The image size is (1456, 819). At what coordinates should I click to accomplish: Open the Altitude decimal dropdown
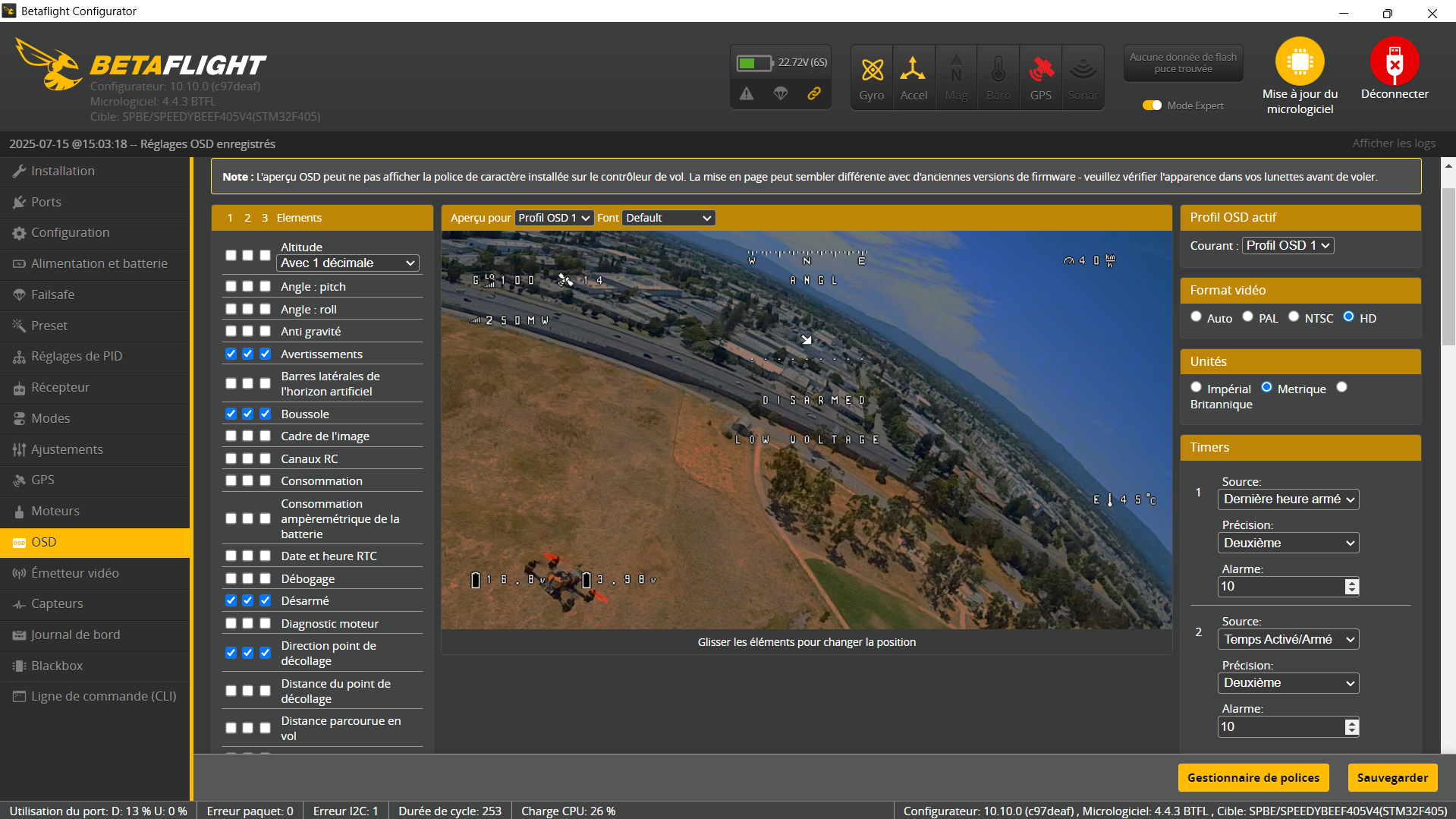(x=347, y=263)
